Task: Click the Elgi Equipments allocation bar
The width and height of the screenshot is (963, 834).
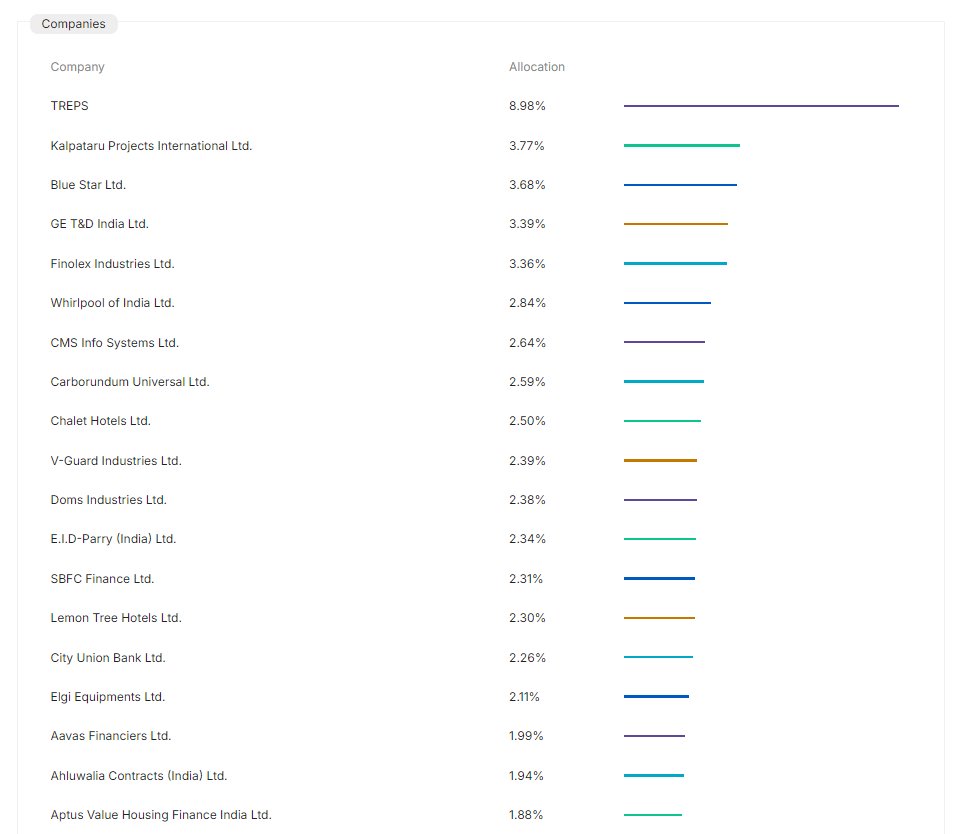Action: pos(656,696)
